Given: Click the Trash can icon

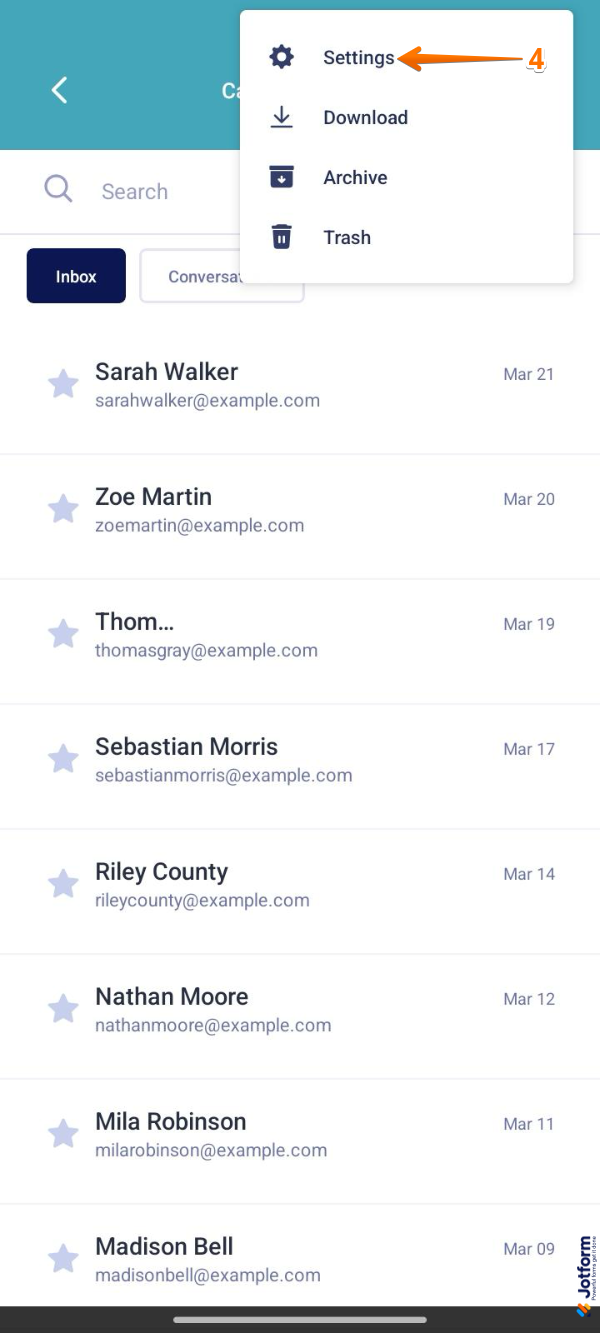Looking at the screenshot, I should pos(281,237).
